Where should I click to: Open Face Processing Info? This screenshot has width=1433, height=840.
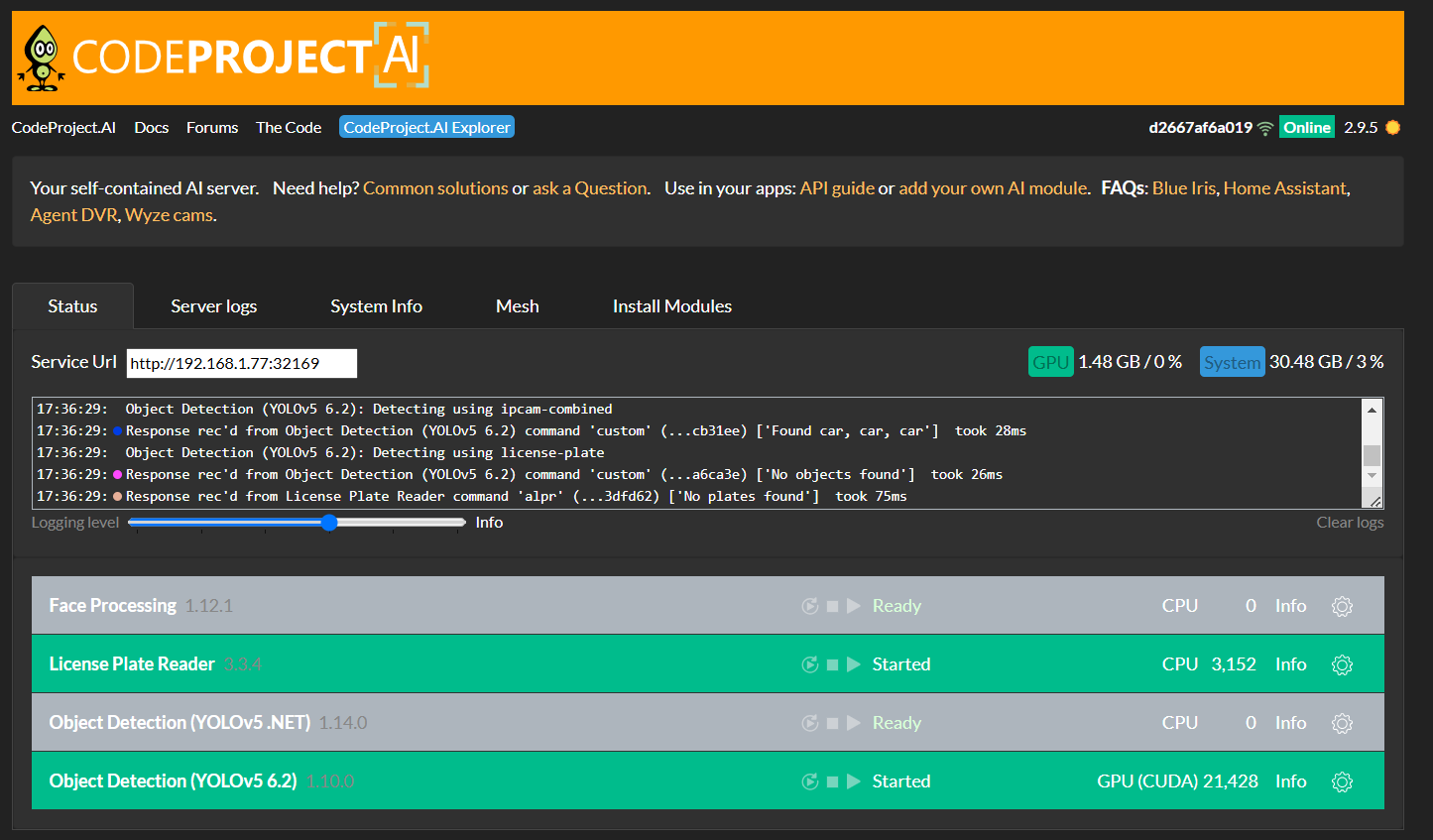point(1290,606)
